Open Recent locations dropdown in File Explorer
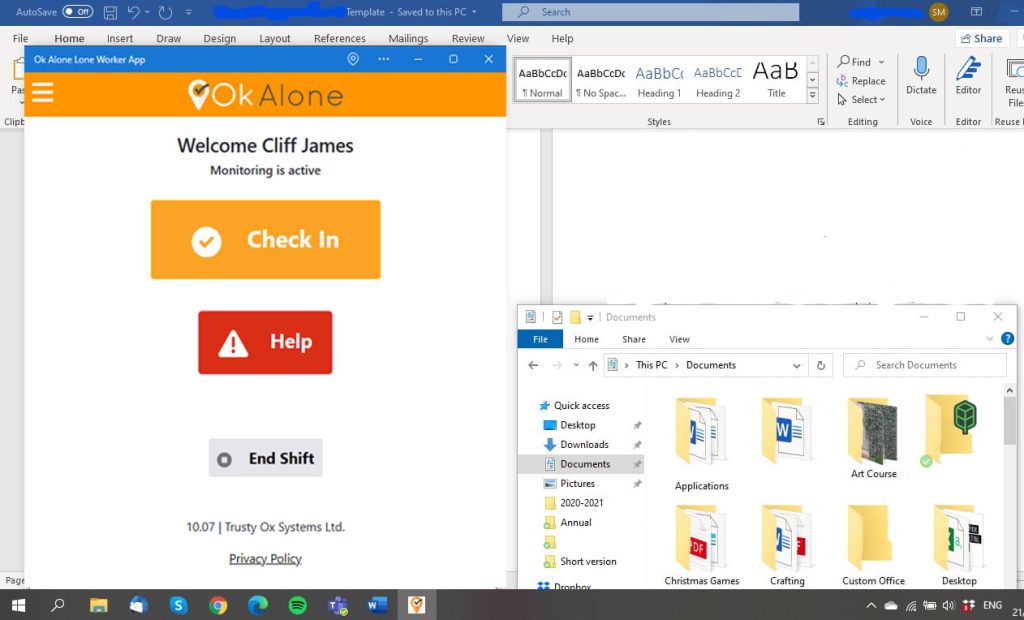The width and height of the screenshot is (1024, 620). point(576,365)
